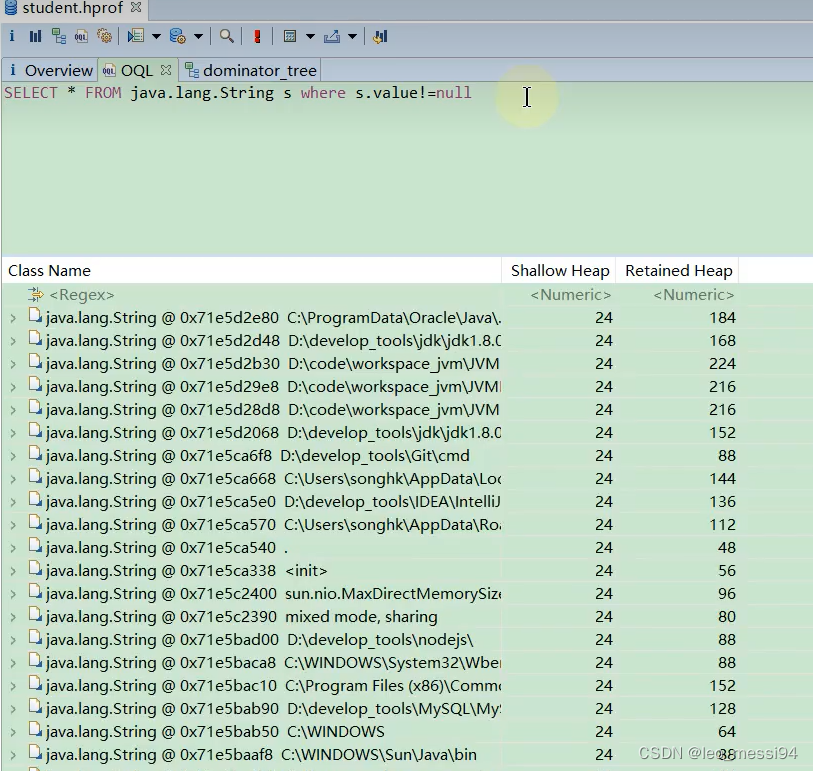Click the object icon for String 0x71e5c2390
The width and height of the screenshot is (813, 771).
tap(35, 615)
